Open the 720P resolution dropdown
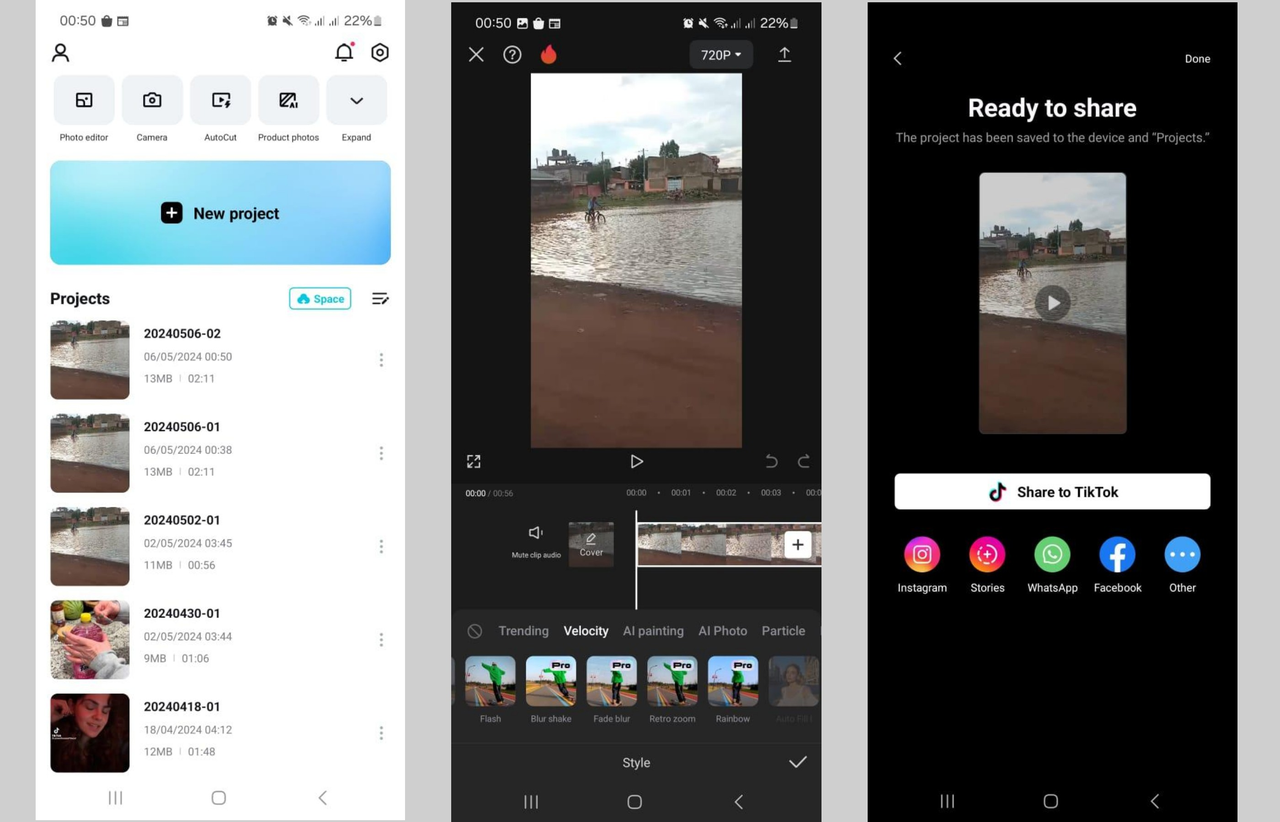Viewport: 1280px width, 822px height. tap(720, 55)
